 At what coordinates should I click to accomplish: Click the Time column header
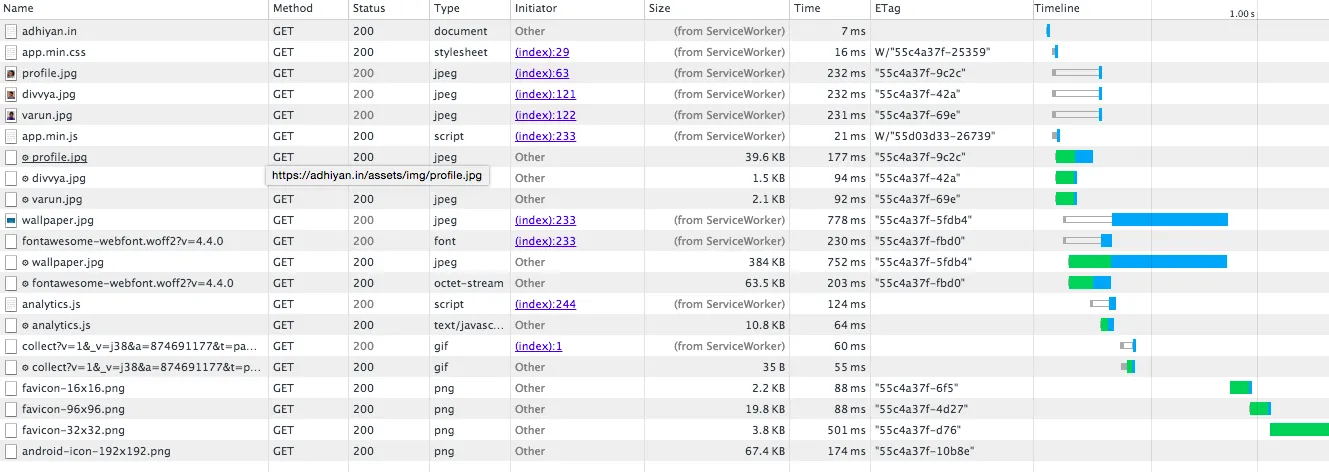click(x=806, y=8)
